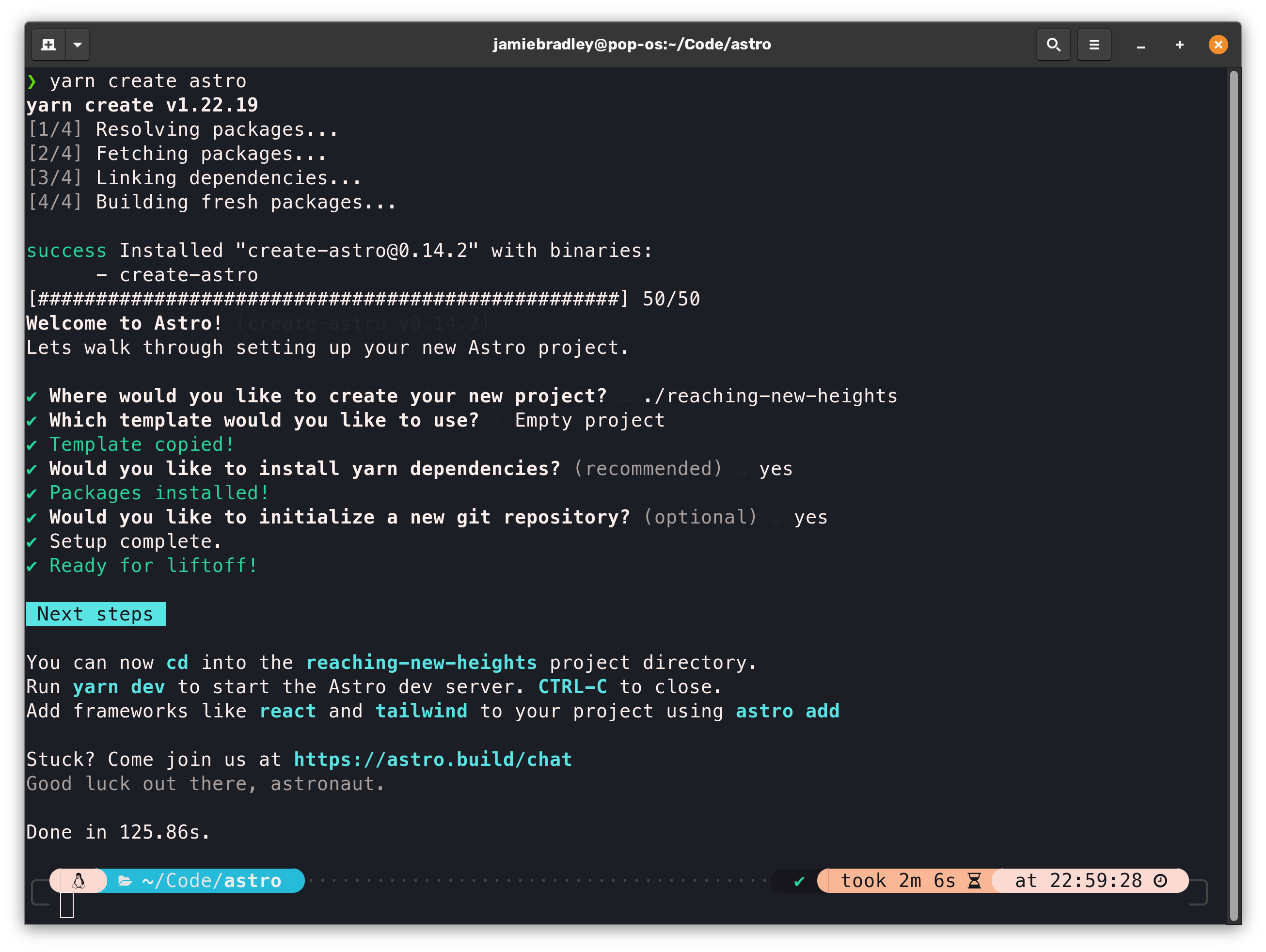The height and width of the screenshot is (952, 1266).
Task: Open the hamburger menu
Action: tap(1094, 45)
